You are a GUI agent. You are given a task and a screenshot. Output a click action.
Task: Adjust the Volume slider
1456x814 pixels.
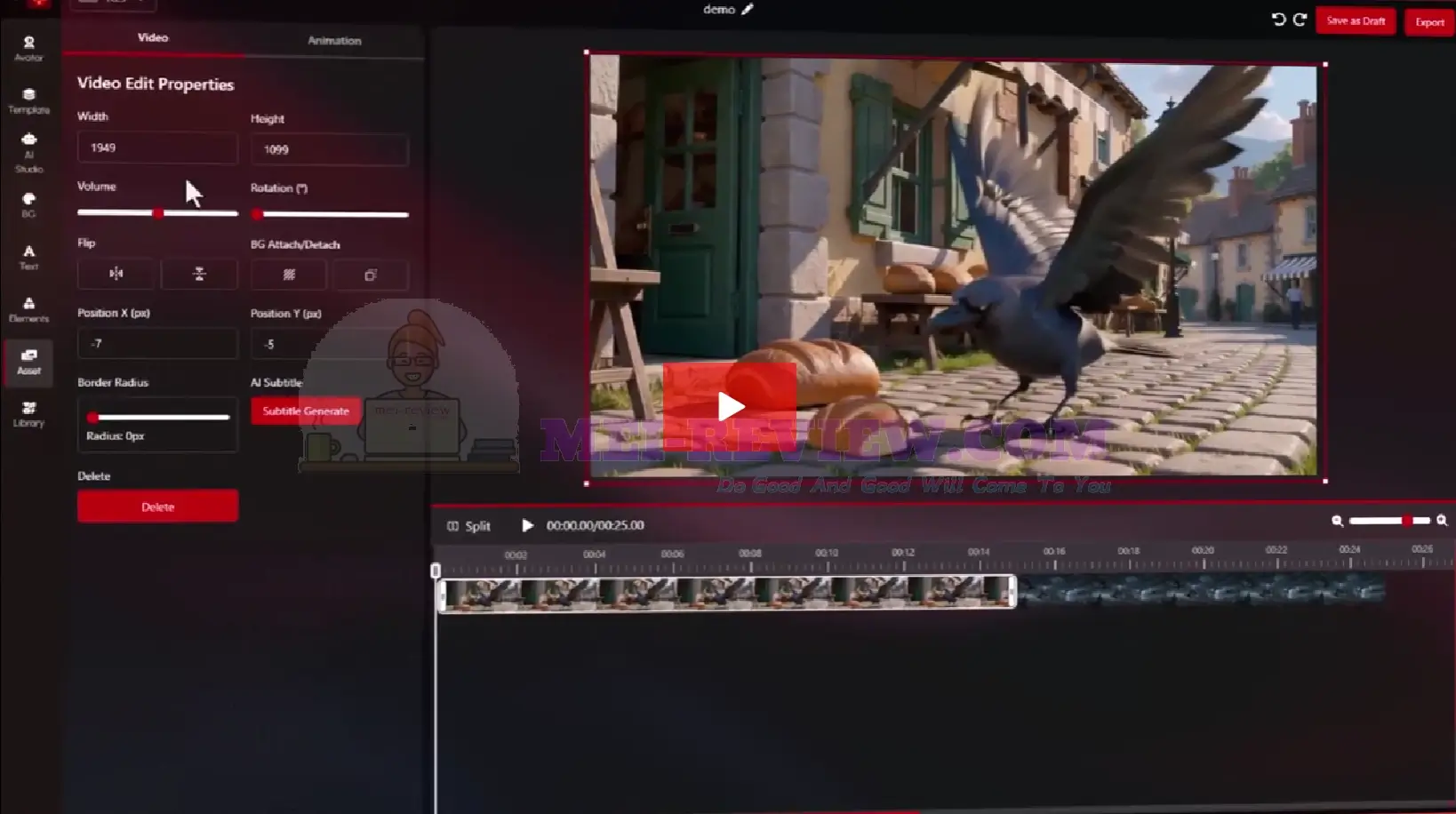click(157, 213)
